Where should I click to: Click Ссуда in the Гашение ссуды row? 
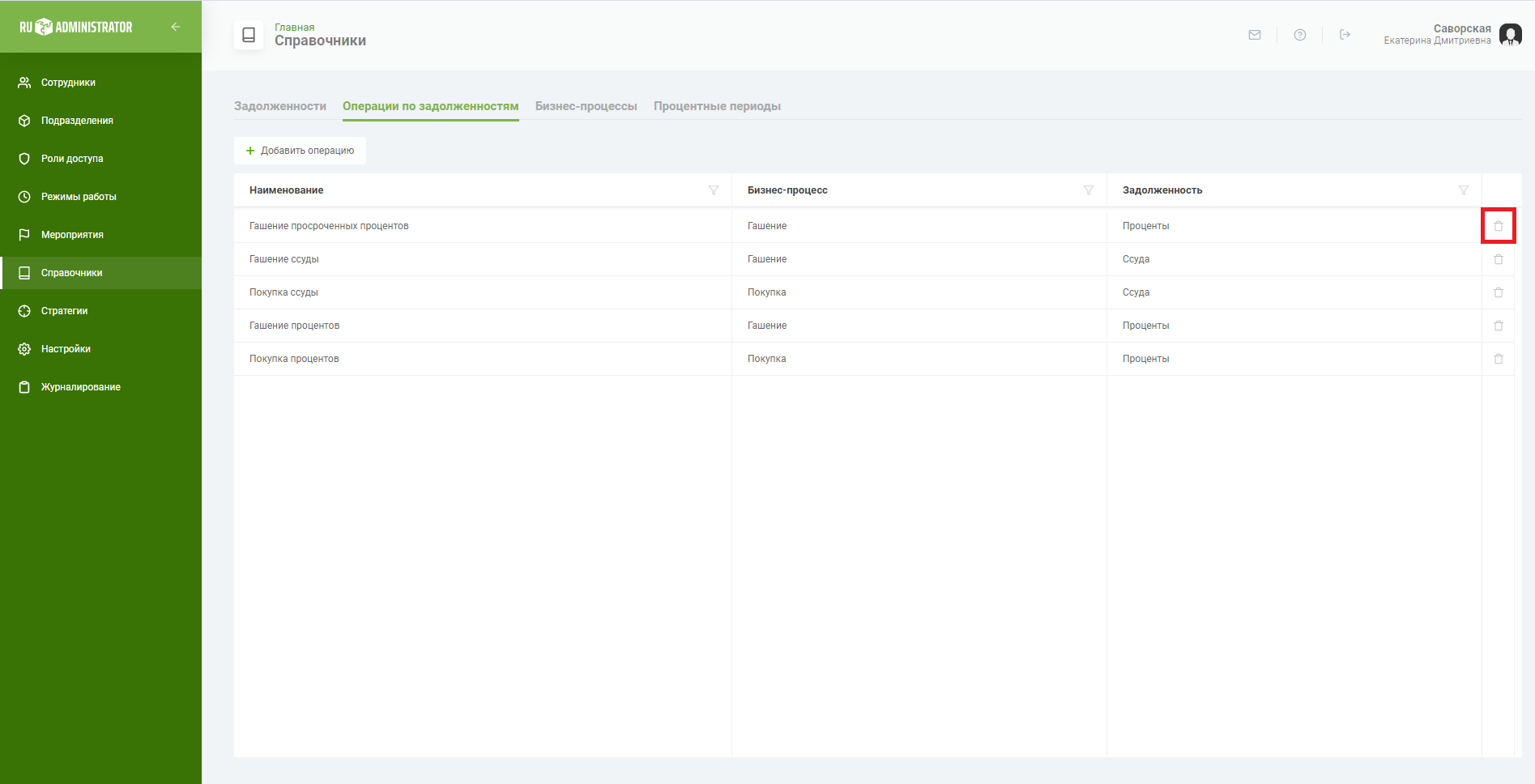pyautogui.click(x=1136, y=259)
